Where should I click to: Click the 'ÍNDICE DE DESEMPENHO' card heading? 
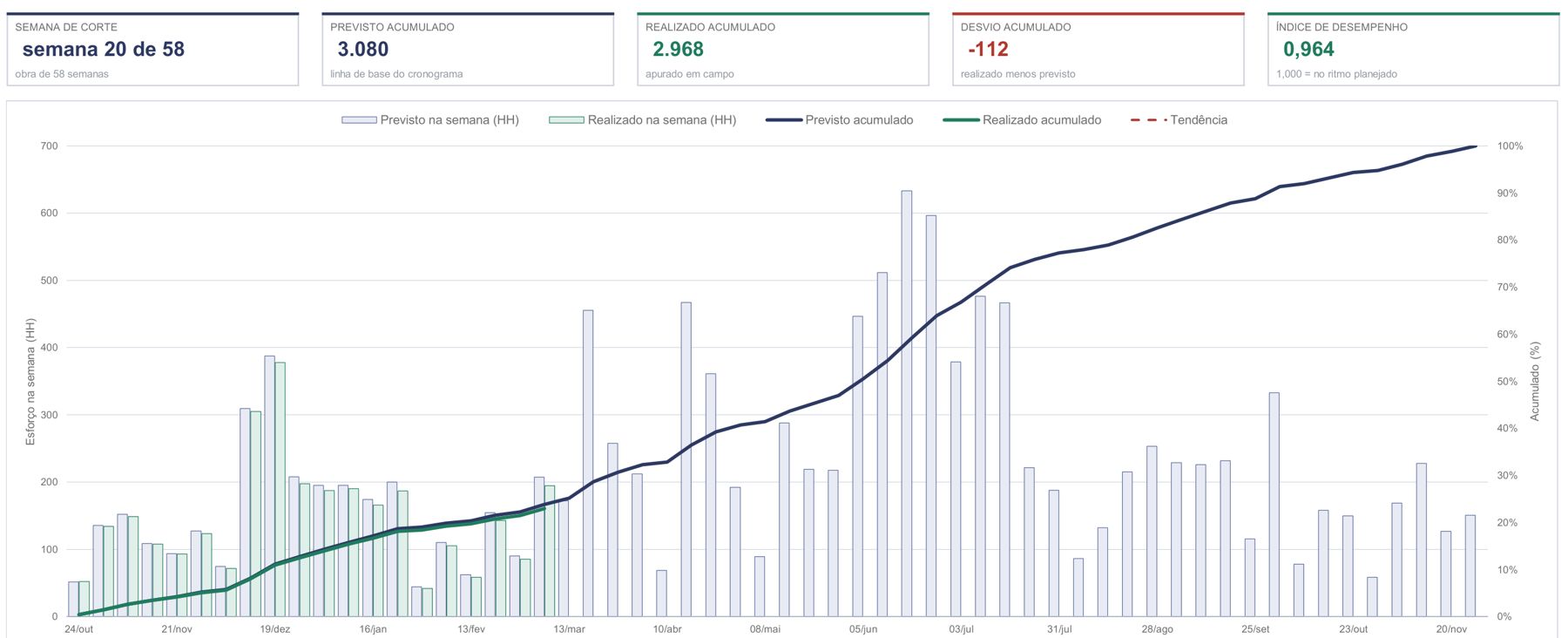tap(1342, 27)
